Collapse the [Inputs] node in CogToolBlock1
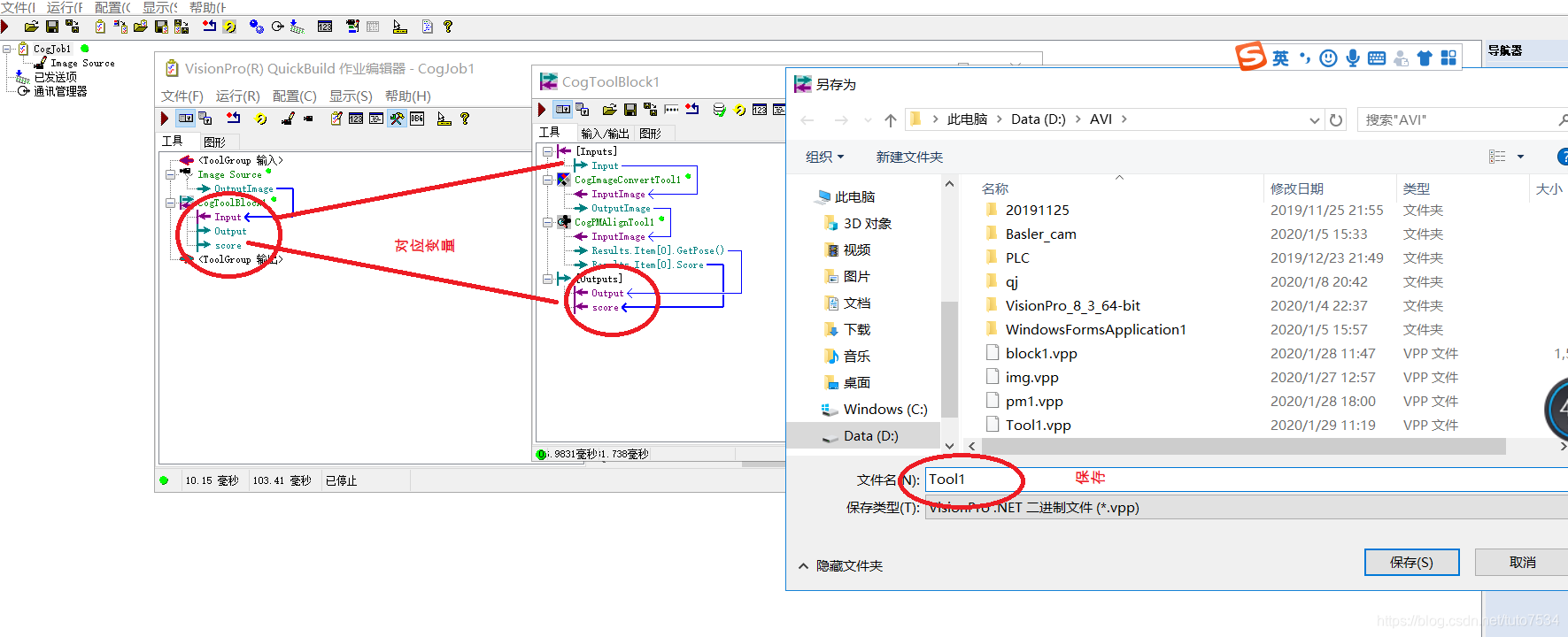 [547, 151]
